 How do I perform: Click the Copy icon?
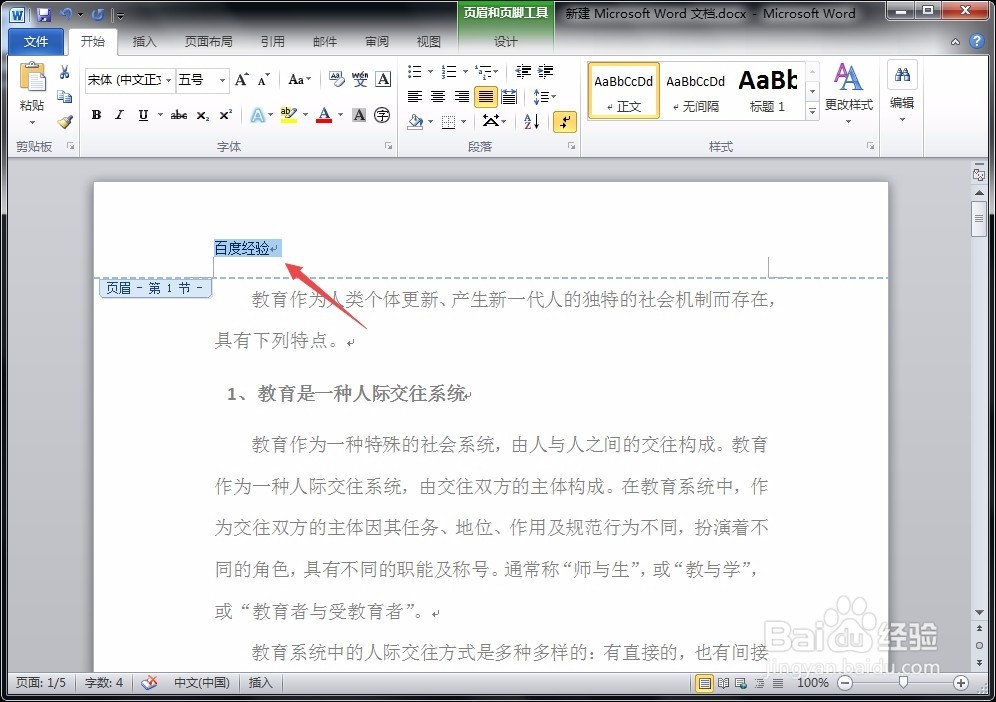(x=64, y=97)
